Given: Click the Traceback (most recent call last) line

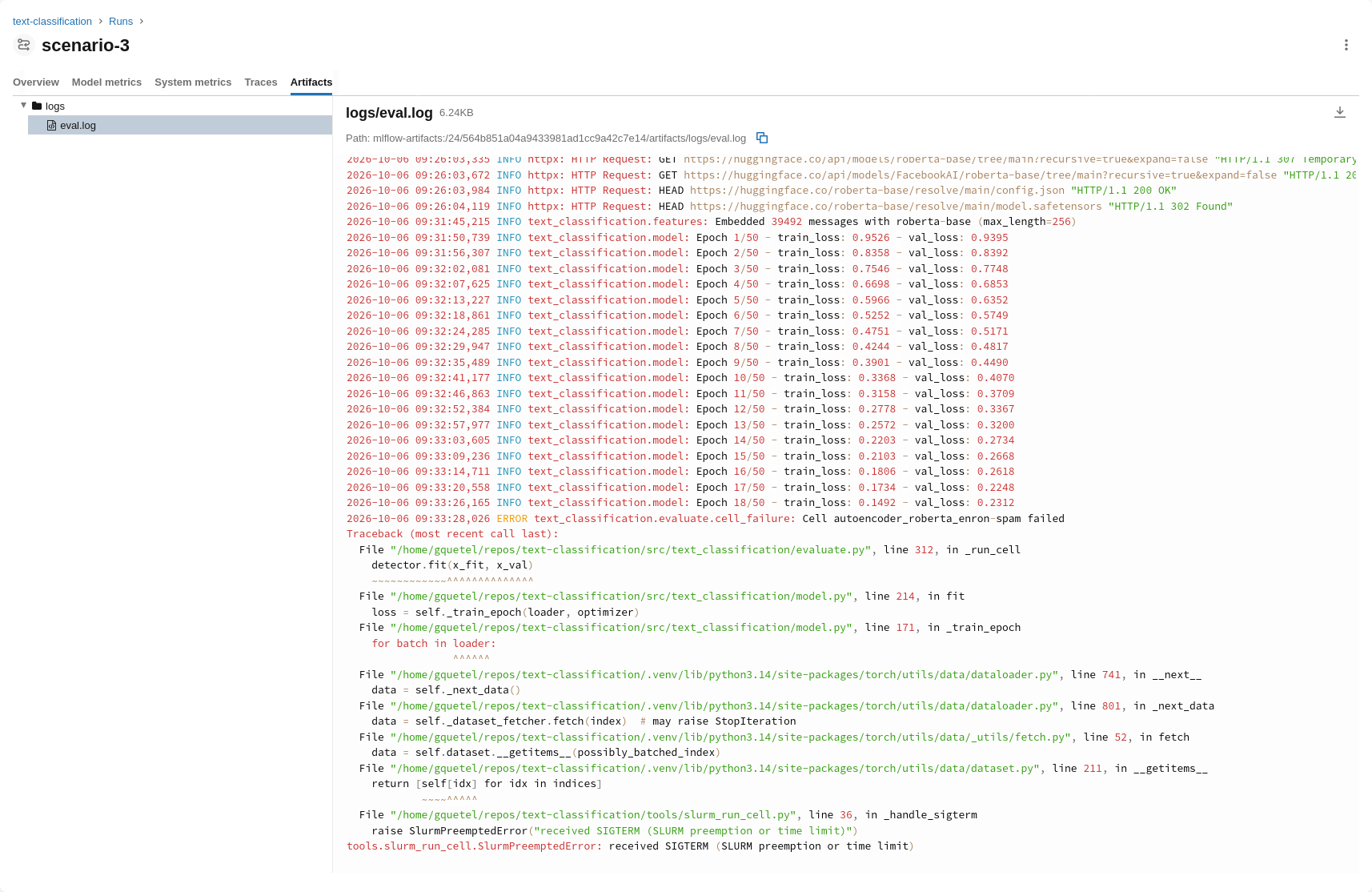Looking at the screenshot, I should 452,534.
